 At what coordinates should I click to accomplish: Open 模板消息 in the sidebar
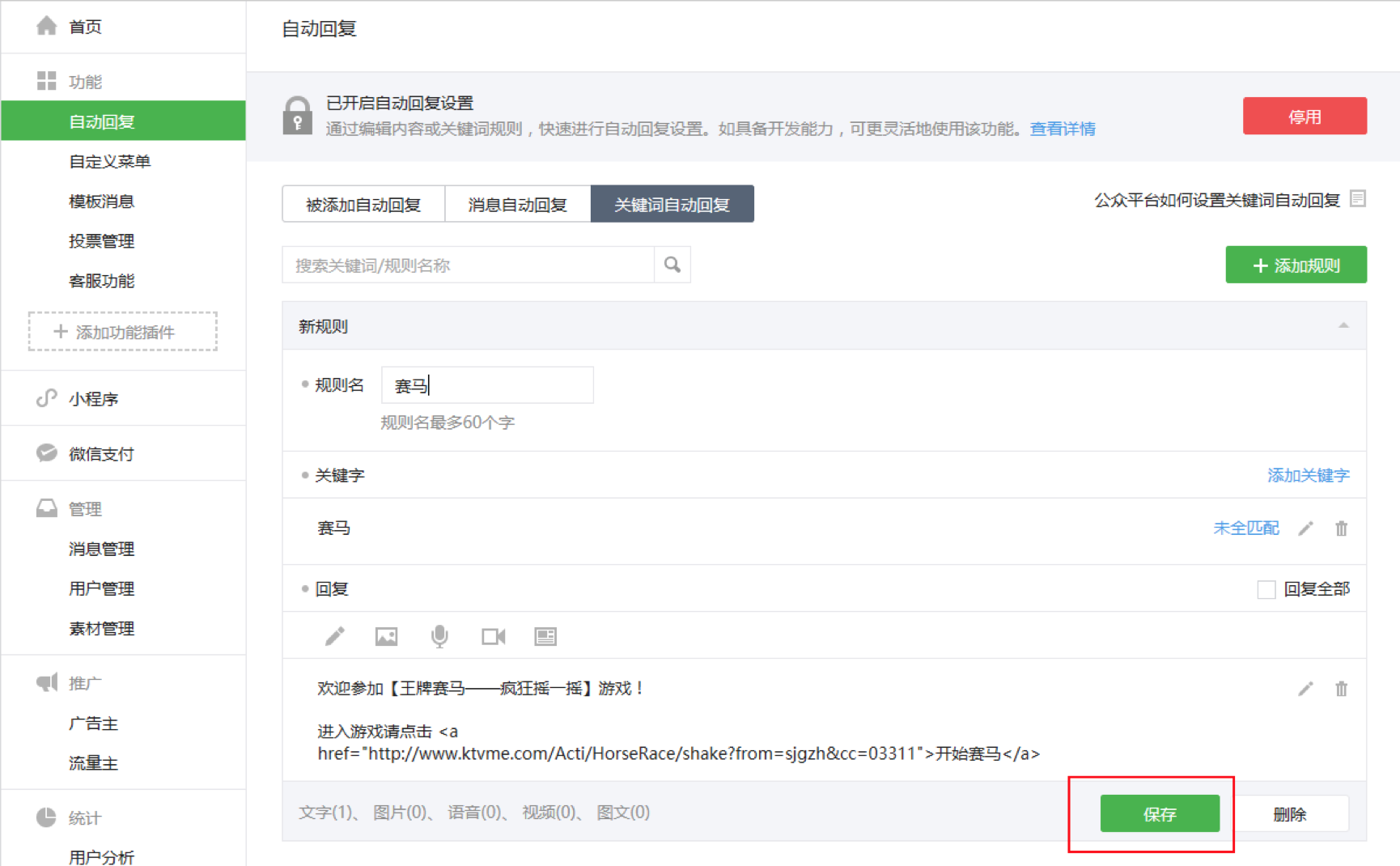pos(102,201)
